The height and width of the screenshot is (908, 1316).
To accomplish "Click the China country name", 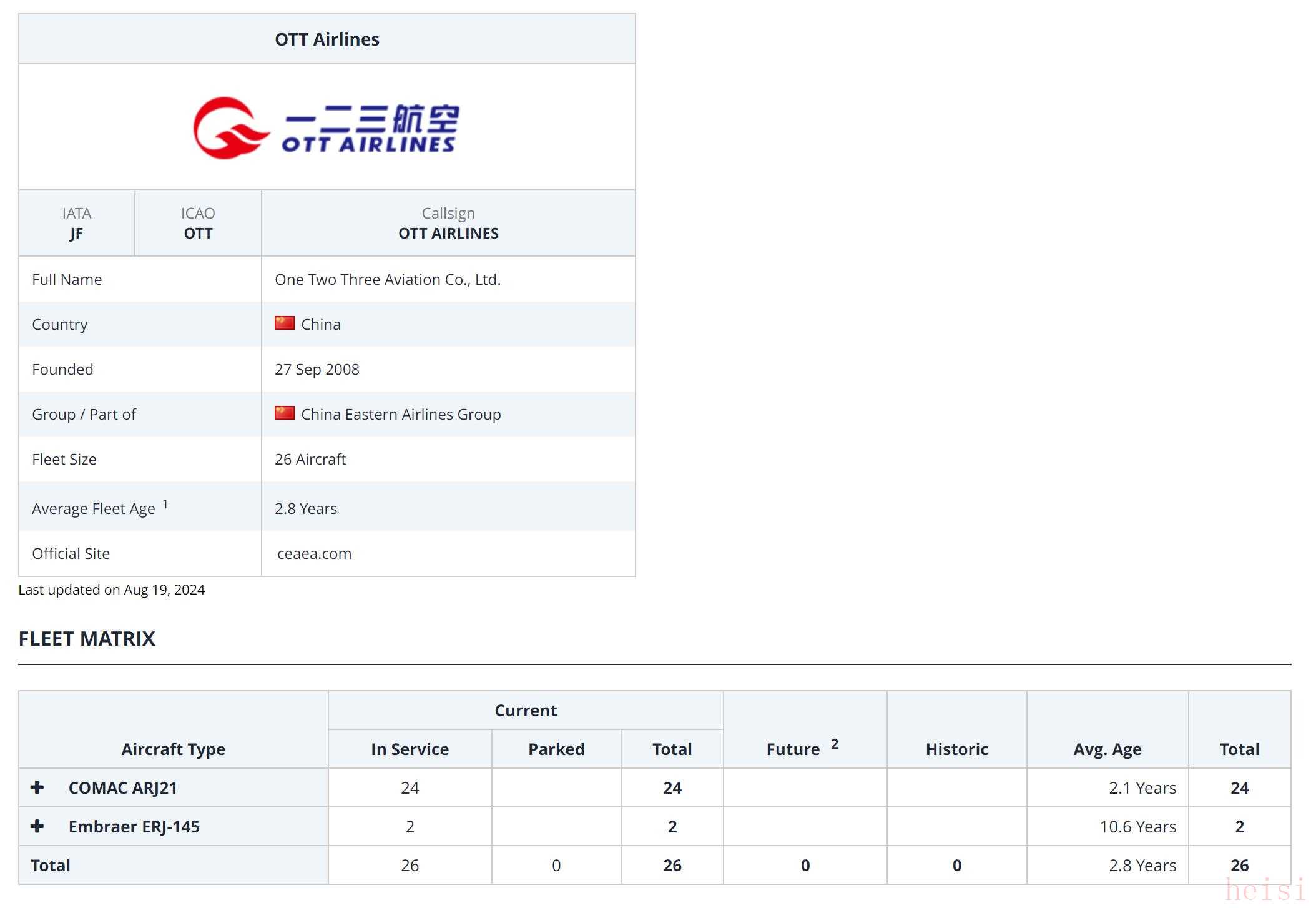I will point(320,325).
